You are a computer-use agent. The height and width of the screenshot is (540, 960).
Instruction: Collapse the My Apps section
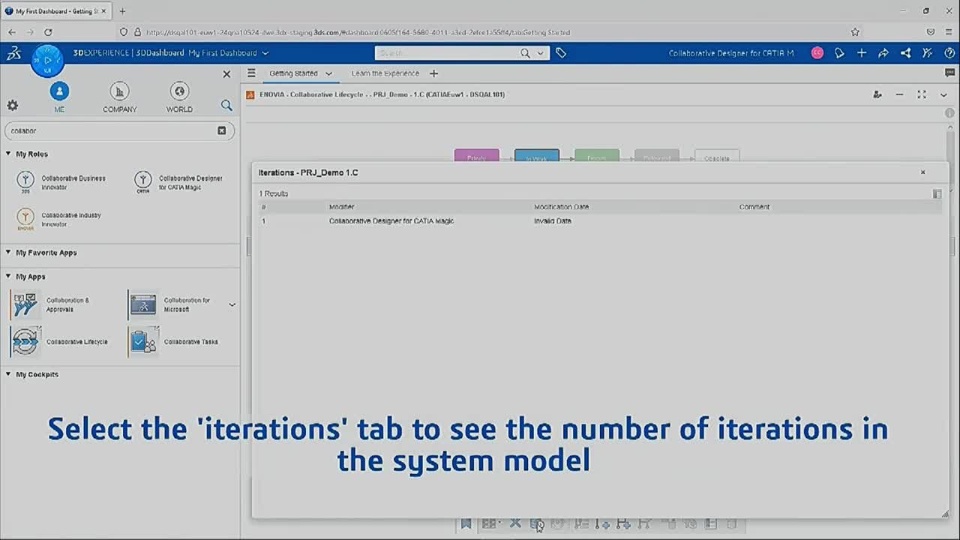pyautogui.click(x=9, y=276)
